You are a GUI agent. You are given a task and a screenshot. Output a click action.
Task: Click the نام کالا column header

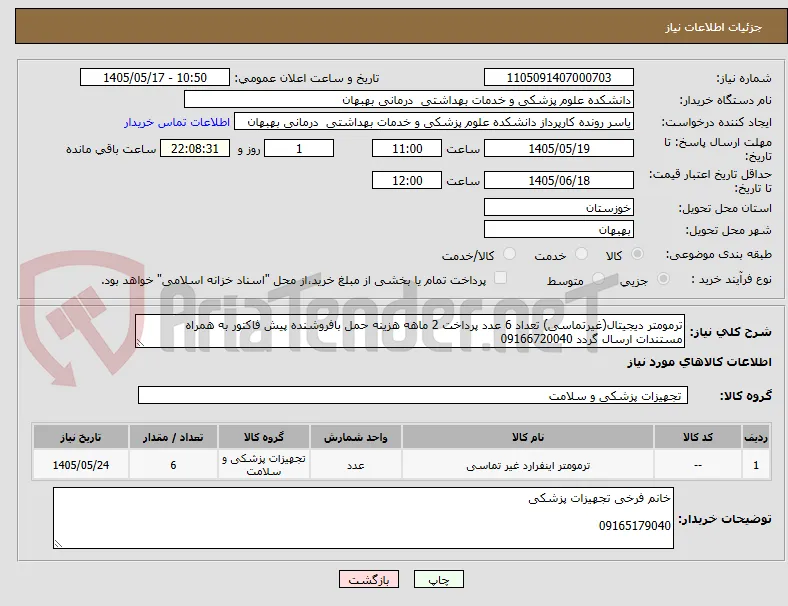[528, 437]
